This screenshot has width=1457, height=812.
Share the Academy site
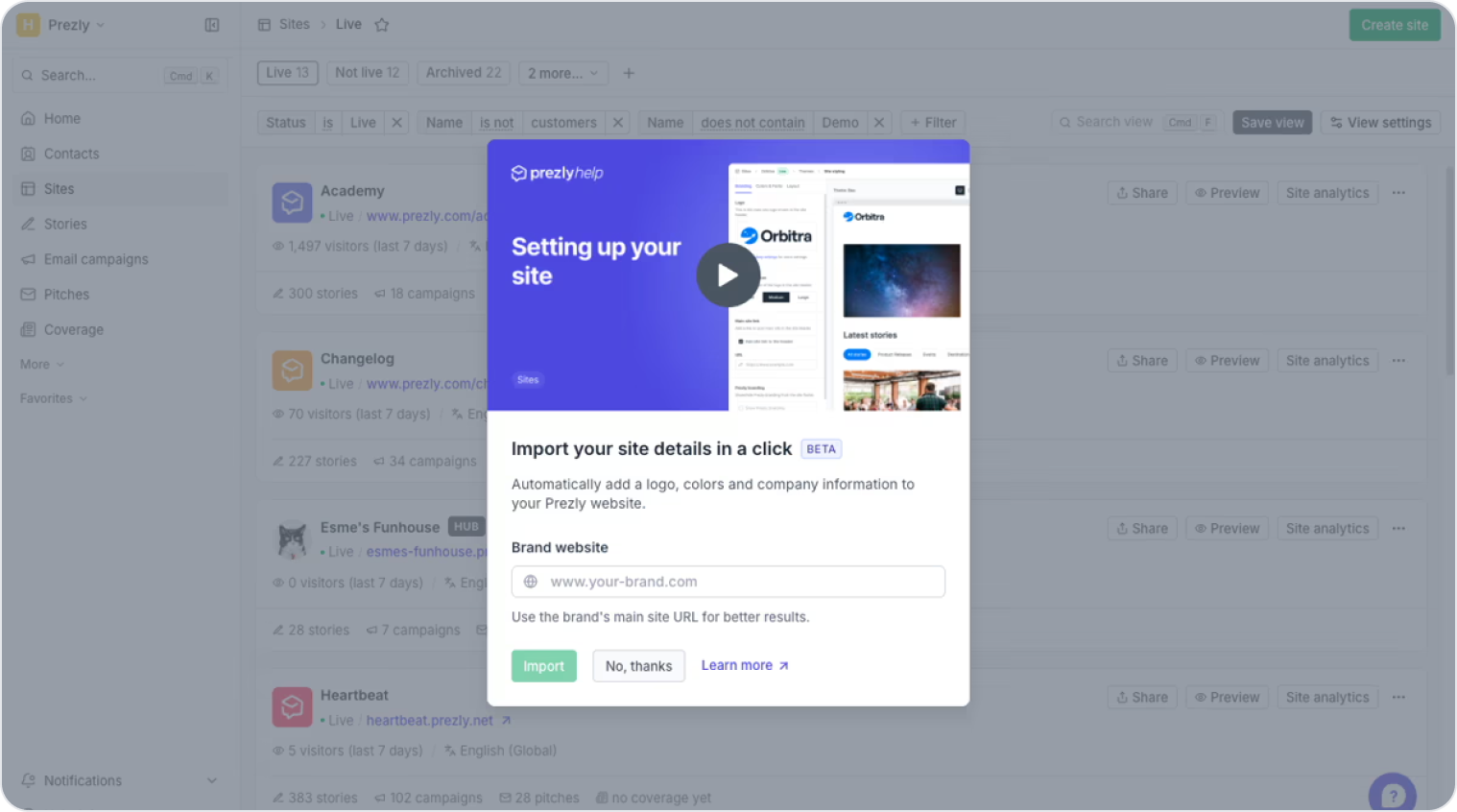click(1141, 193)
